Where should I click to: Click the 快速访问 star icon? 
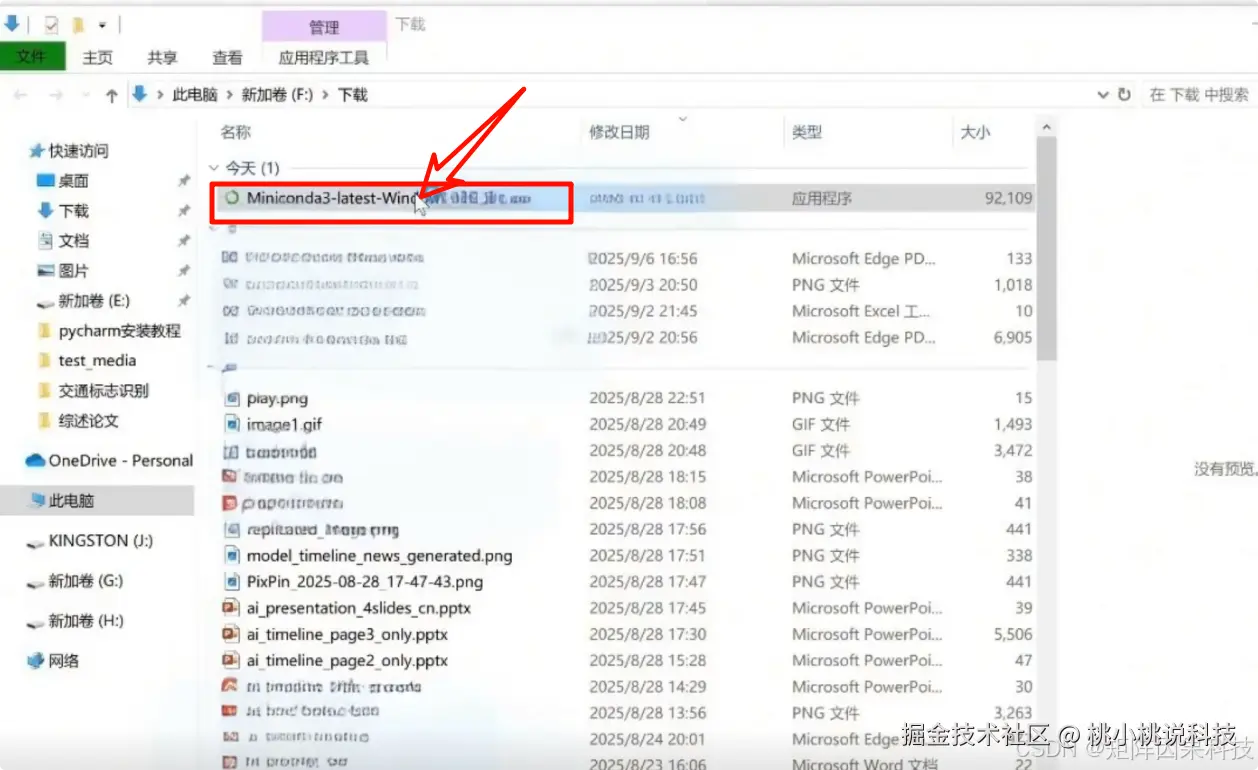37,150
